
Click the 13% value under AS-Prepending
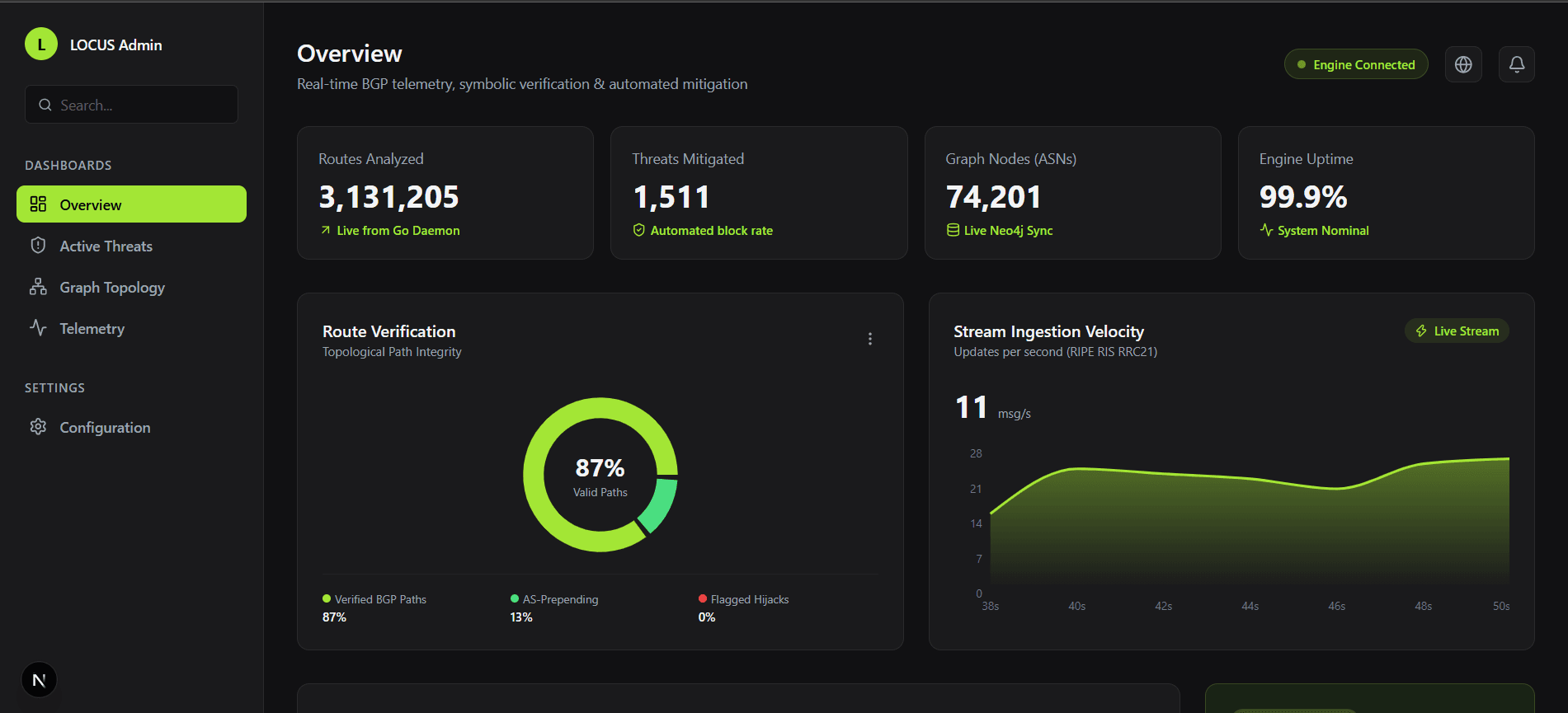(521, 617)
